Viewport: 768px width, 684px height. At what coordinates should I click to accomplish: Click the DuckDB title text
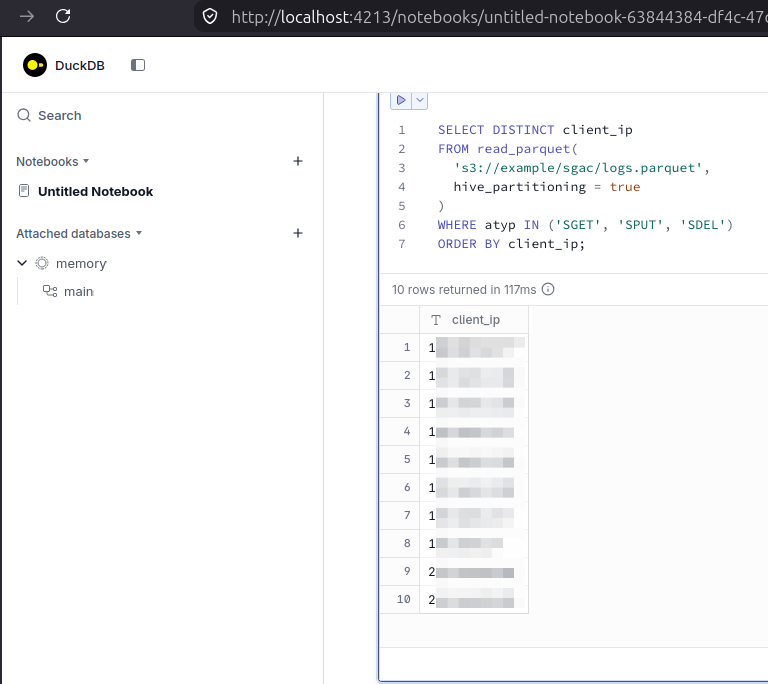80,66
